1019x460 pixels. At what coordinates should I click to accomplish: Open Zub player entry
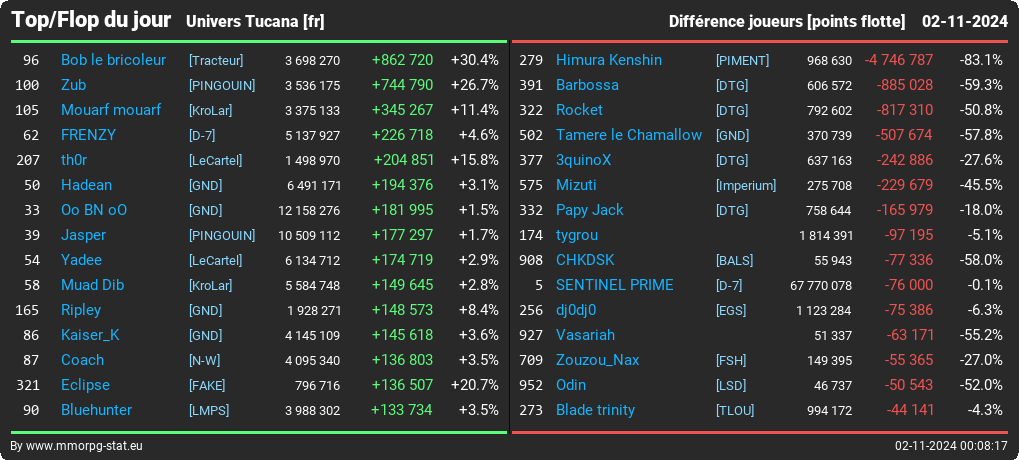pos(73,85)
